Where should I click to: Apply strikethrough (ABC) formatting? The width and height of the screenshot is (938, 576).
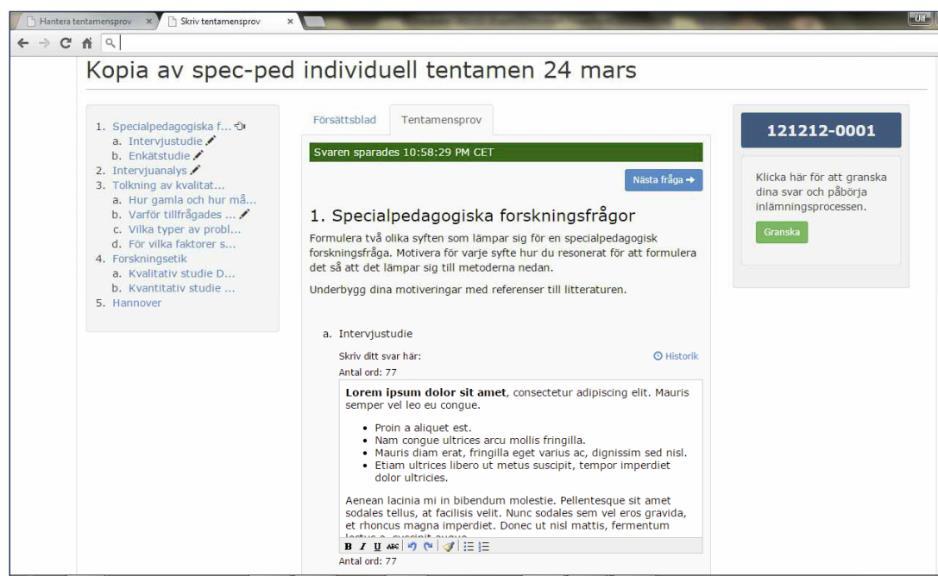click(x=392, y=546)
